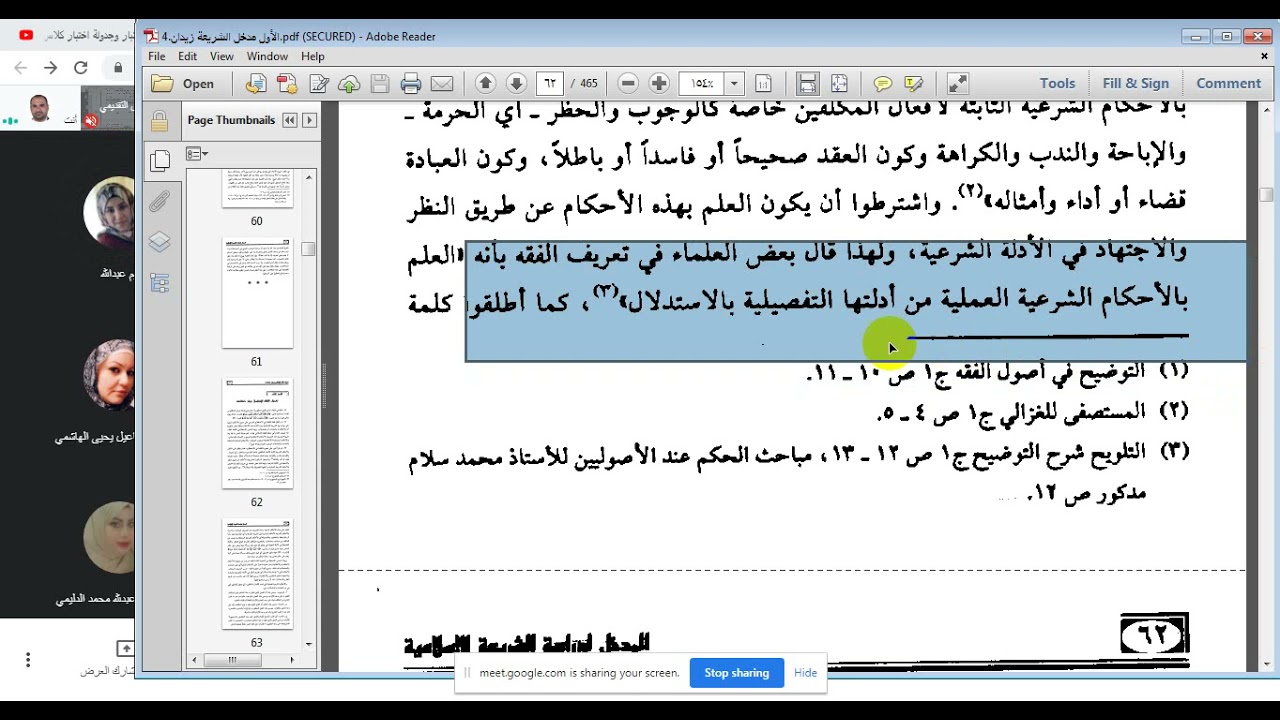Open the View menu
Screen dimensions: 1280x720
[x=222, y=57]
